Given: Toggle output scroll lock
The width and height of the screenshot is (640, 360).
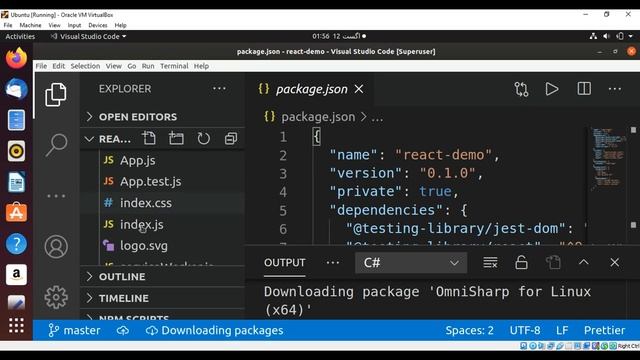Looking at the screenshot, I should click(x=521, y=262).
